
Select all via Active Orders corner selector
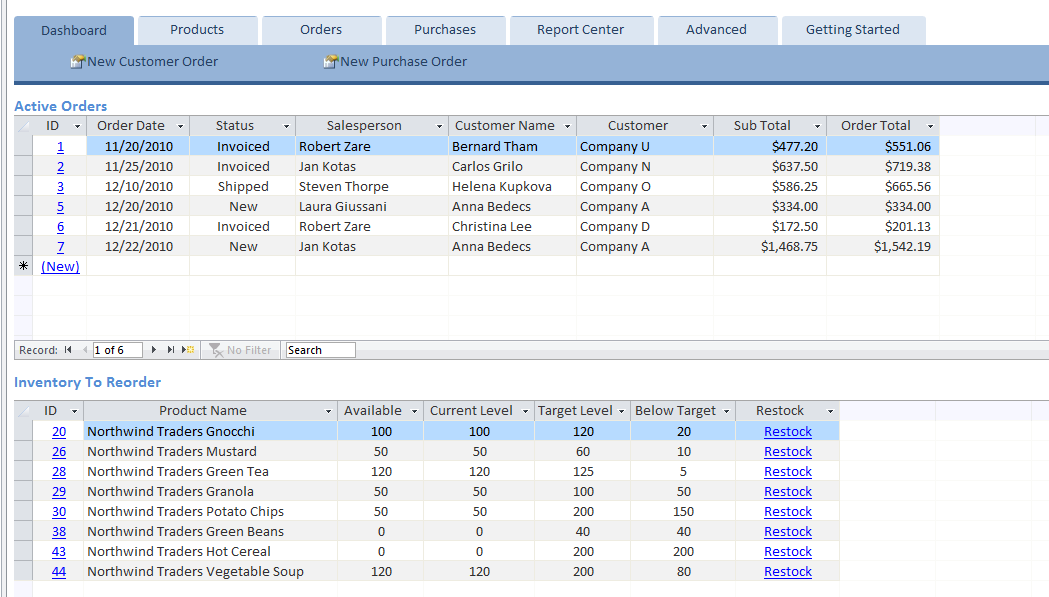[23, 126]
